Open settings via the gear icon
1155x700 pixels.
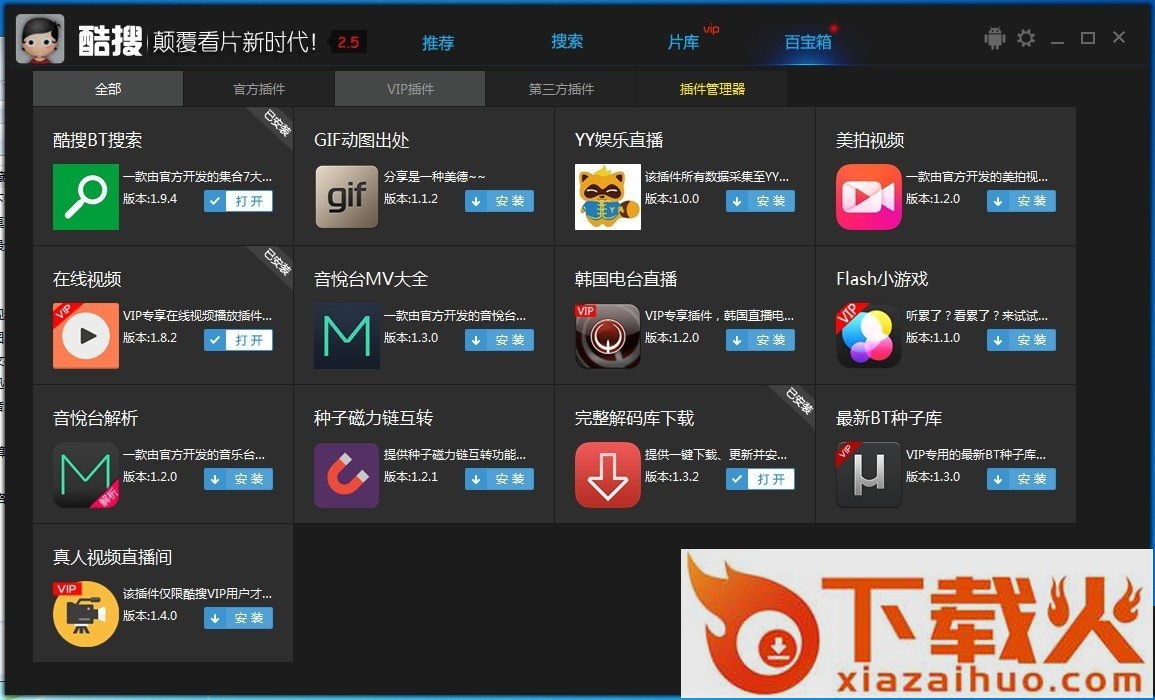(1025, 38)
